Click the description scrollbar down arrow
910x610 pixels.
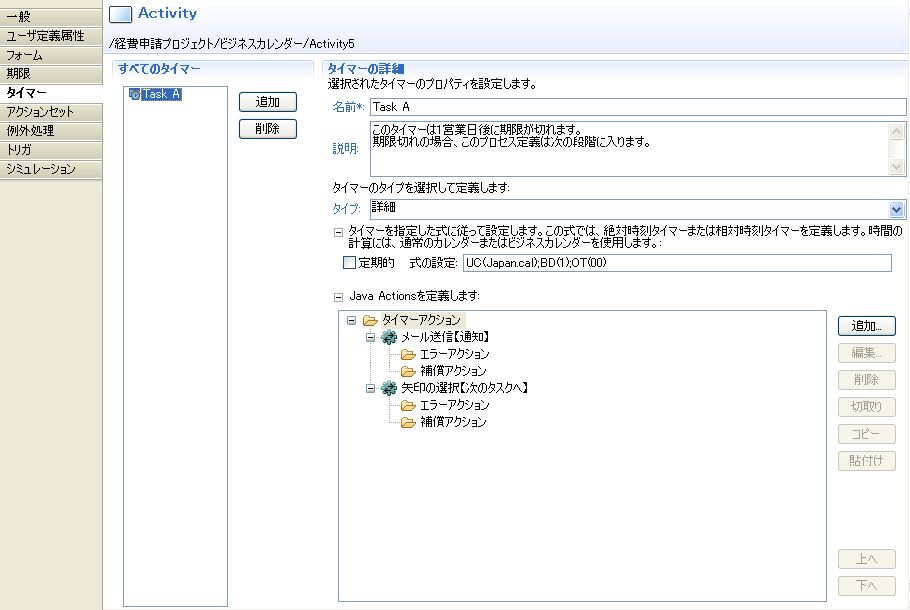point(897,167)
